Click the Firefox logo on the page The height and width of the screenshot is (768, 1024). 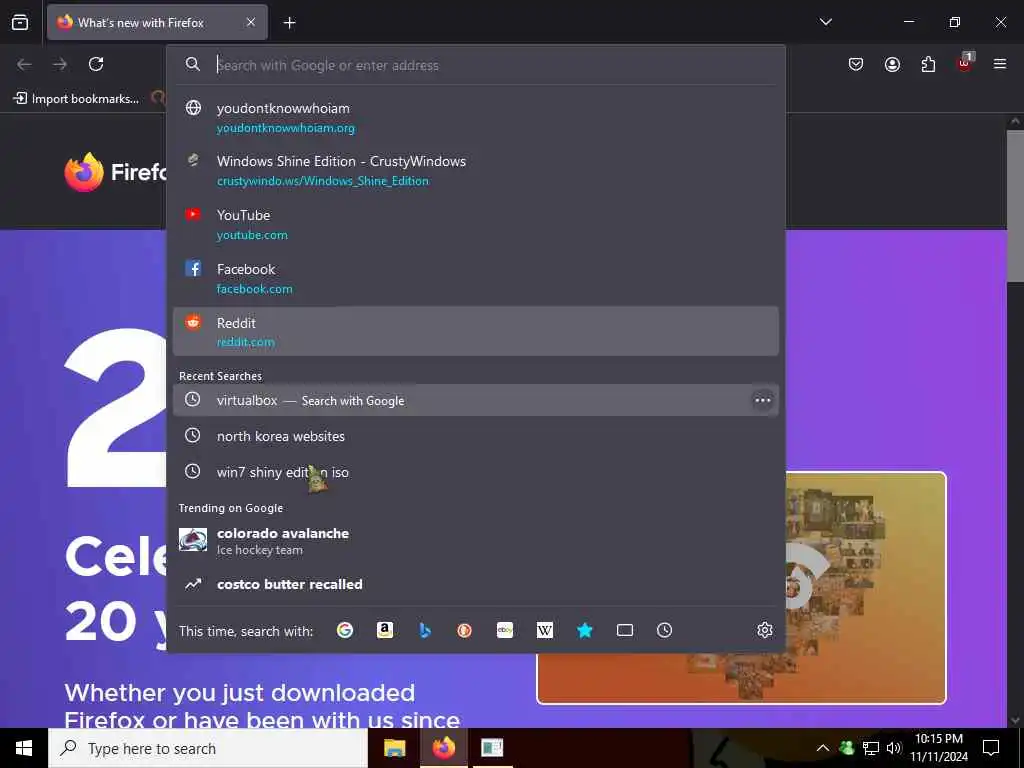(x=84, y=172)
